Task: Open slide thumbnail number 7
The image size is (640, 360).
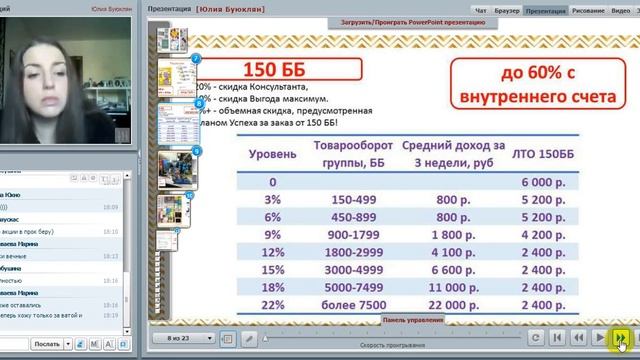Action: pos(176,78)
